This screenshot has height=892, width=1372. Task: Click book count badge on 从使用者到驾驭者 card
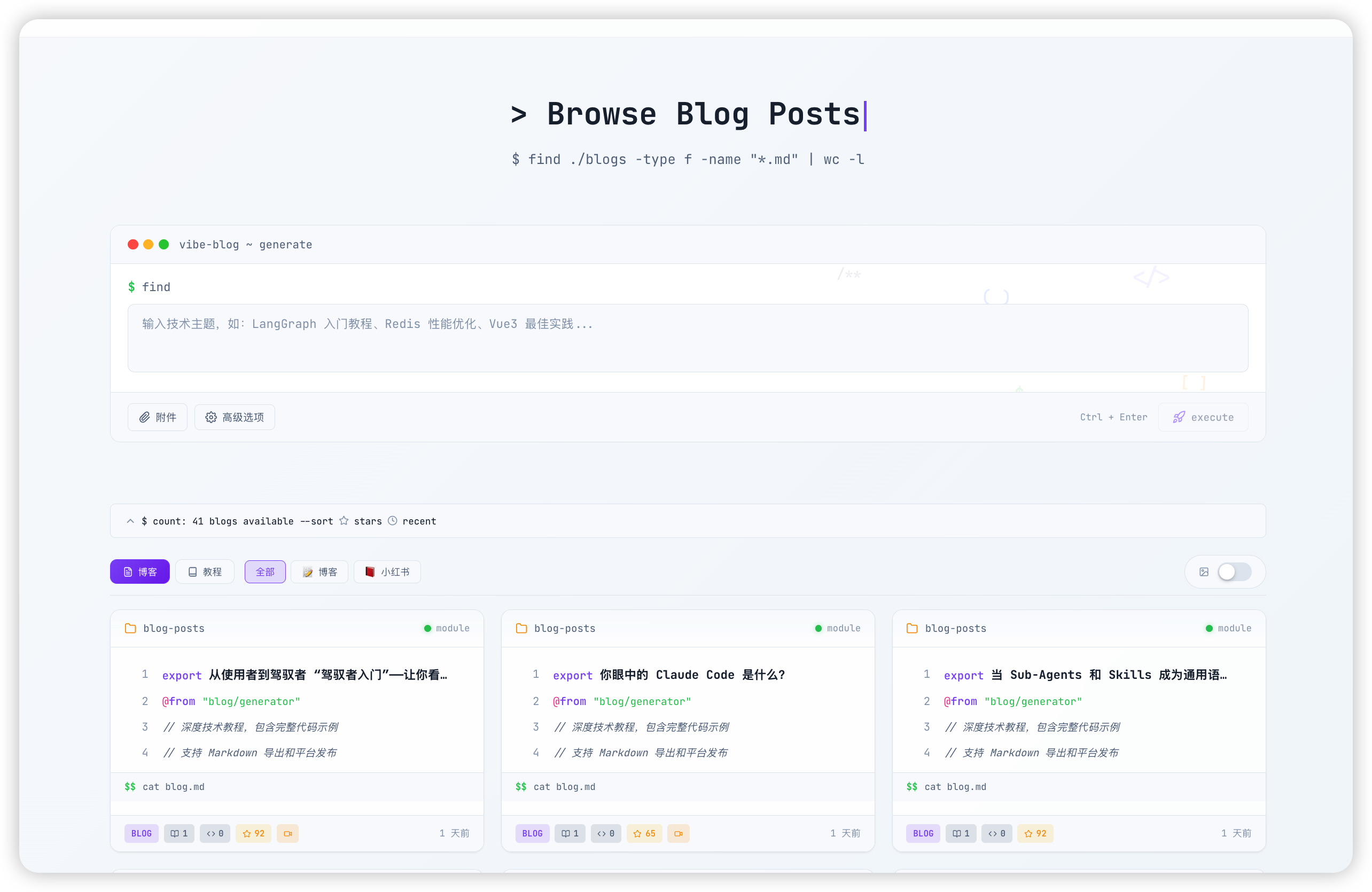[x=180, y=833]
